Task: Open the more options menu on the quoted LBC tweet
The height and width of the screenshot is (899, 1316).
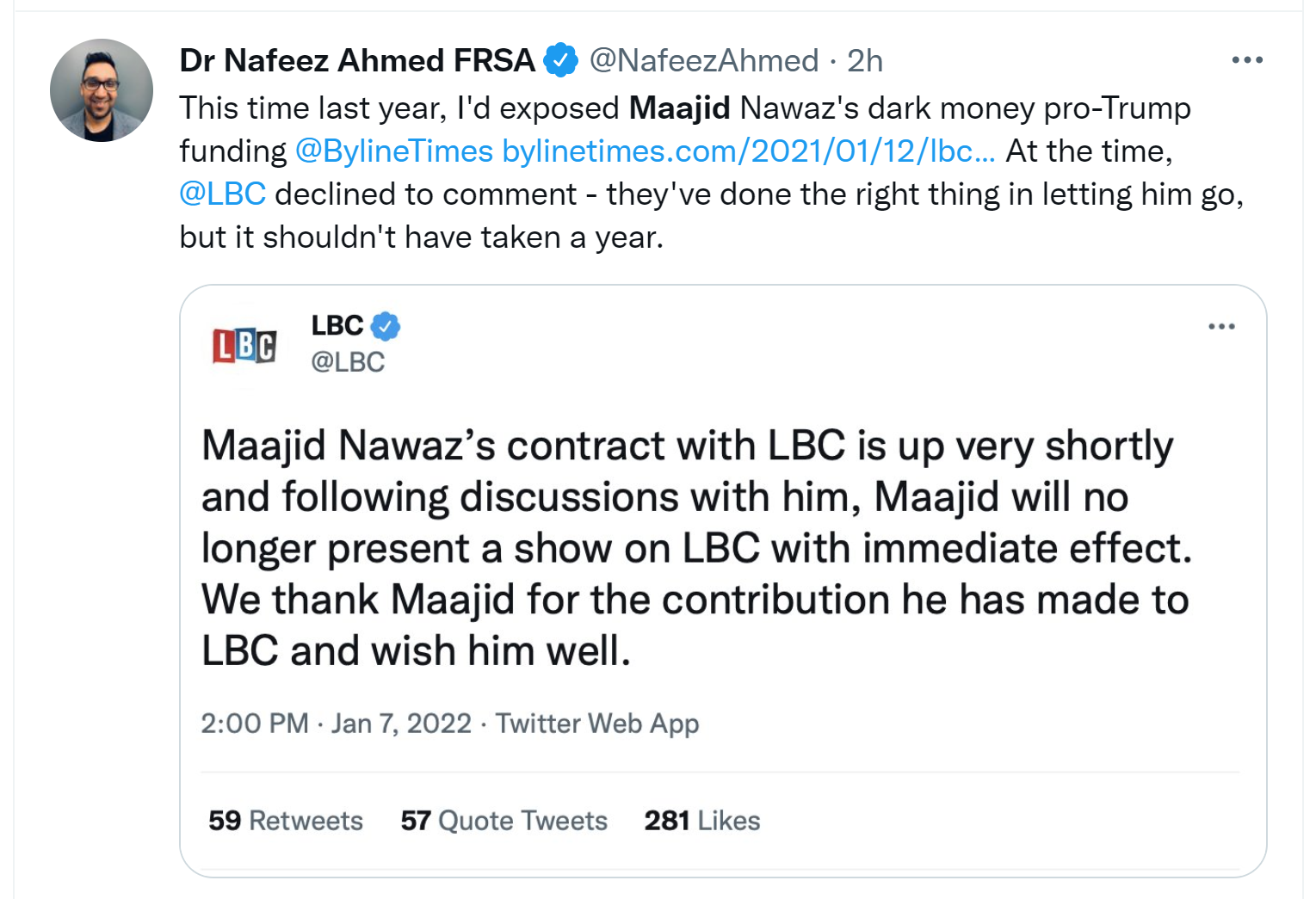Action: 1221,327
